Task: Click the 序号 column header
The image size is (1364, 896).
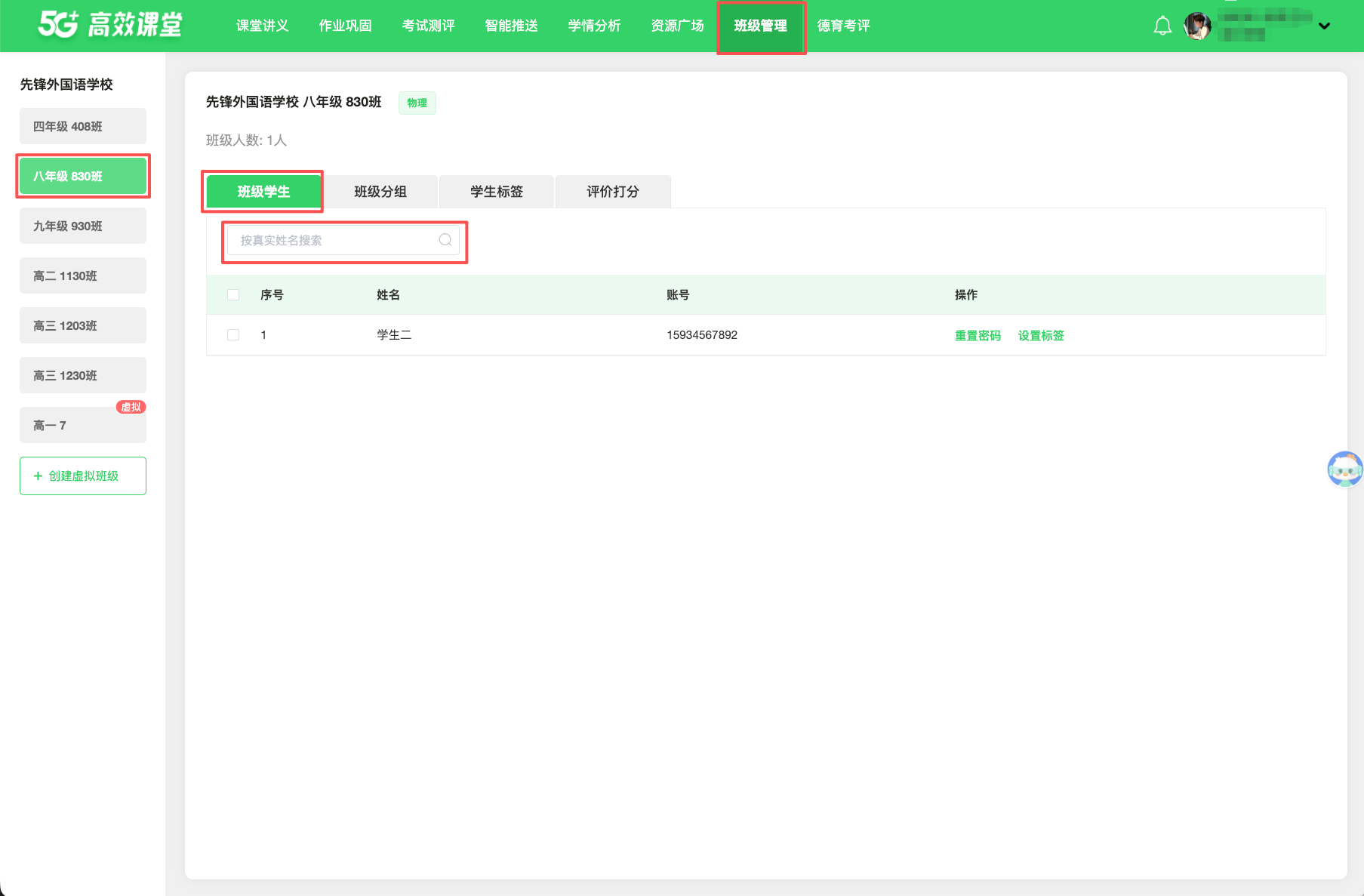Action: [272, 295]
